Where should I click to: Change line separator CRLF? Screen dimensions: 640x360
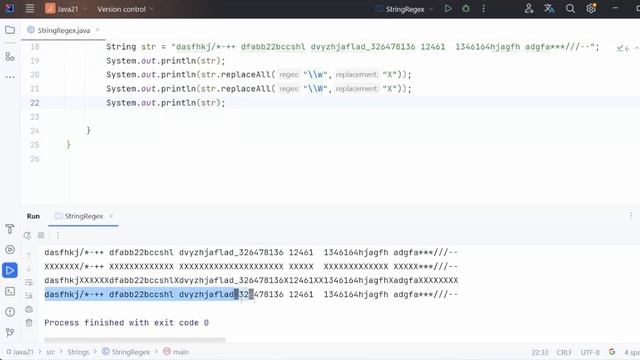pos(564,352)
